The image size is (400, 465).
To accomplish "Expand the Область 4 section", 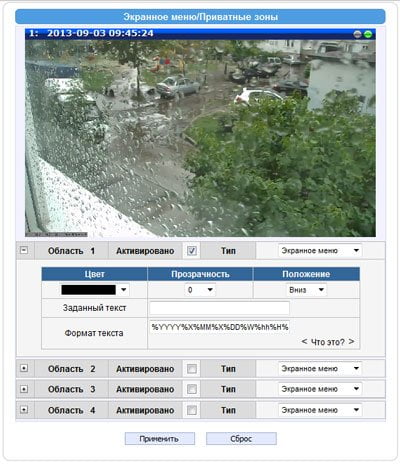I will coord(24,410).
